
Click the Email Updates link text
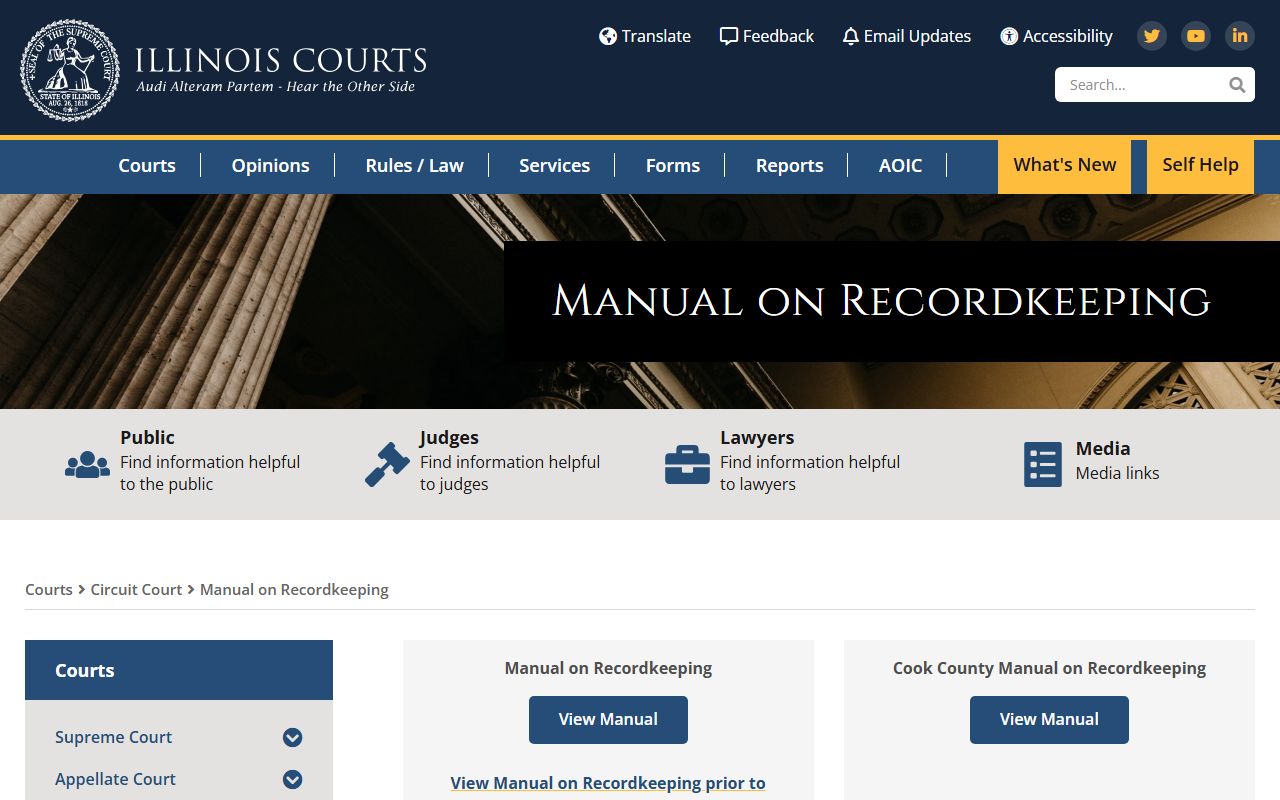[917, 36]
